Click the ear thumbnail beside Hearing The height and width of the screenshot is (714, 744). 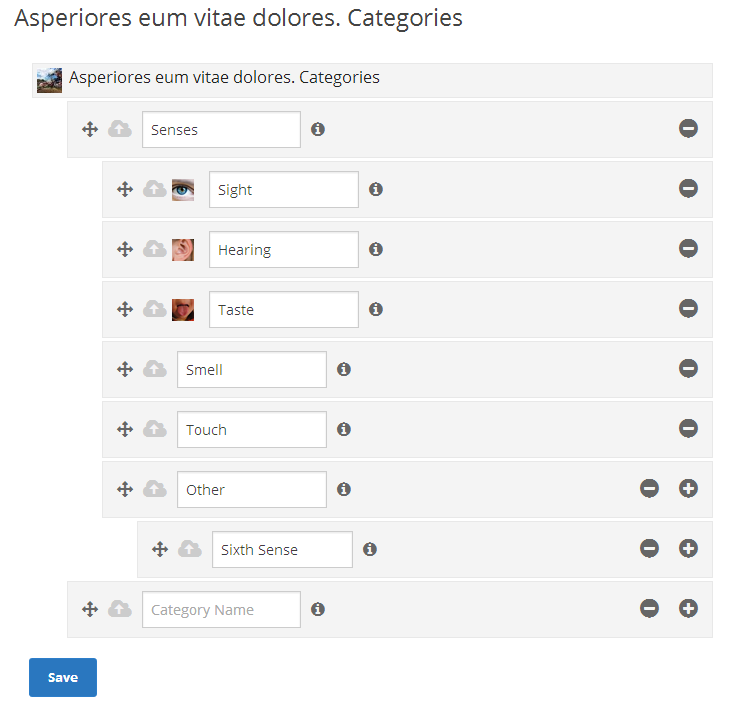[x=183, y=250]
